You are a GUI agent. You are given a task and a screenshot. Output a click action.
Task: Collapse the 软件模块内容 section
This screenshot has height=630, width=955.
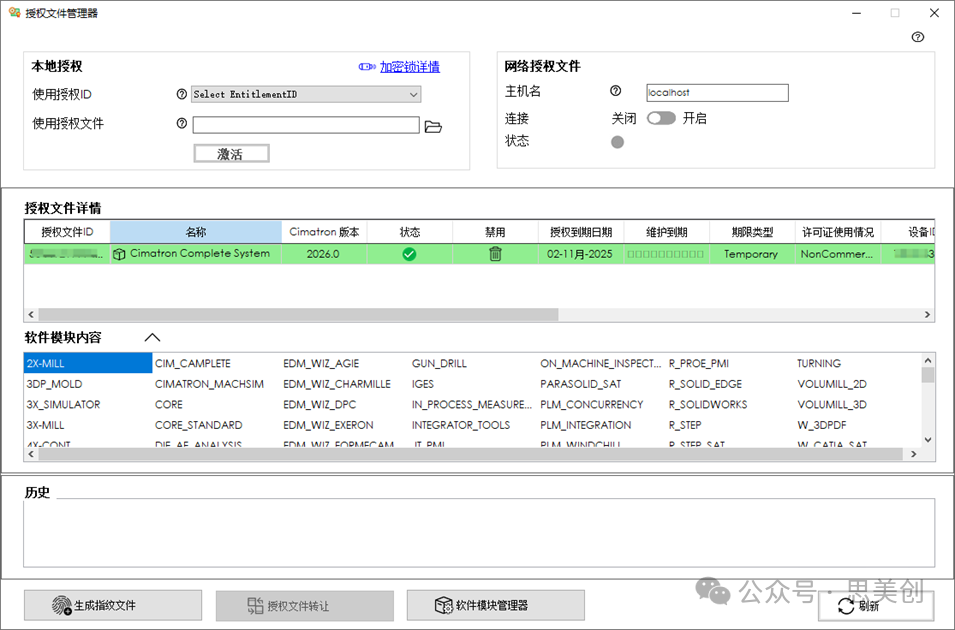pyautogui.click(x=152, y=337)
